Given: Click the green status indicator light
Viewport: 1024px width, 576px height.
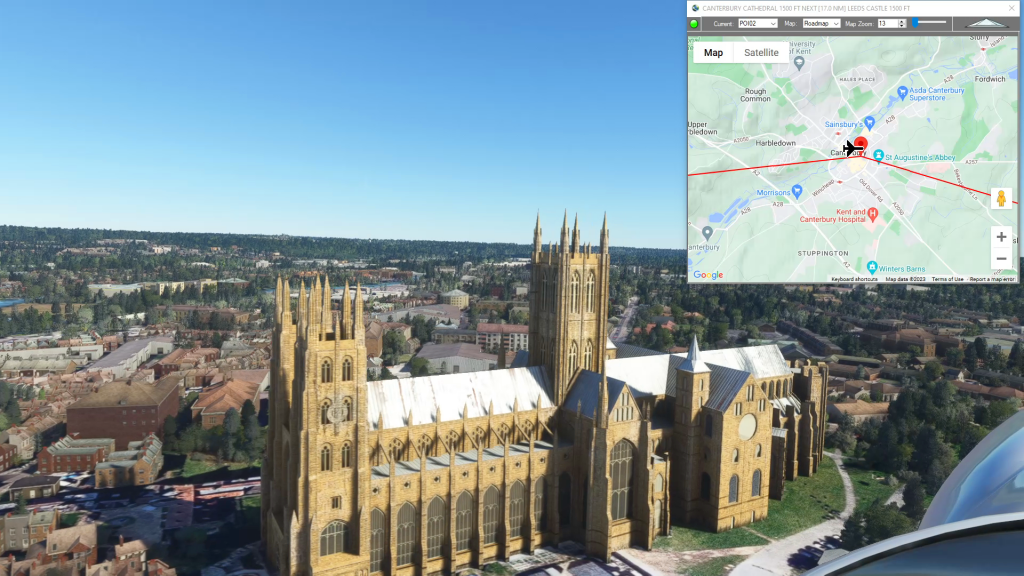Looking at the screenshot, I should [x=694, y=23].
